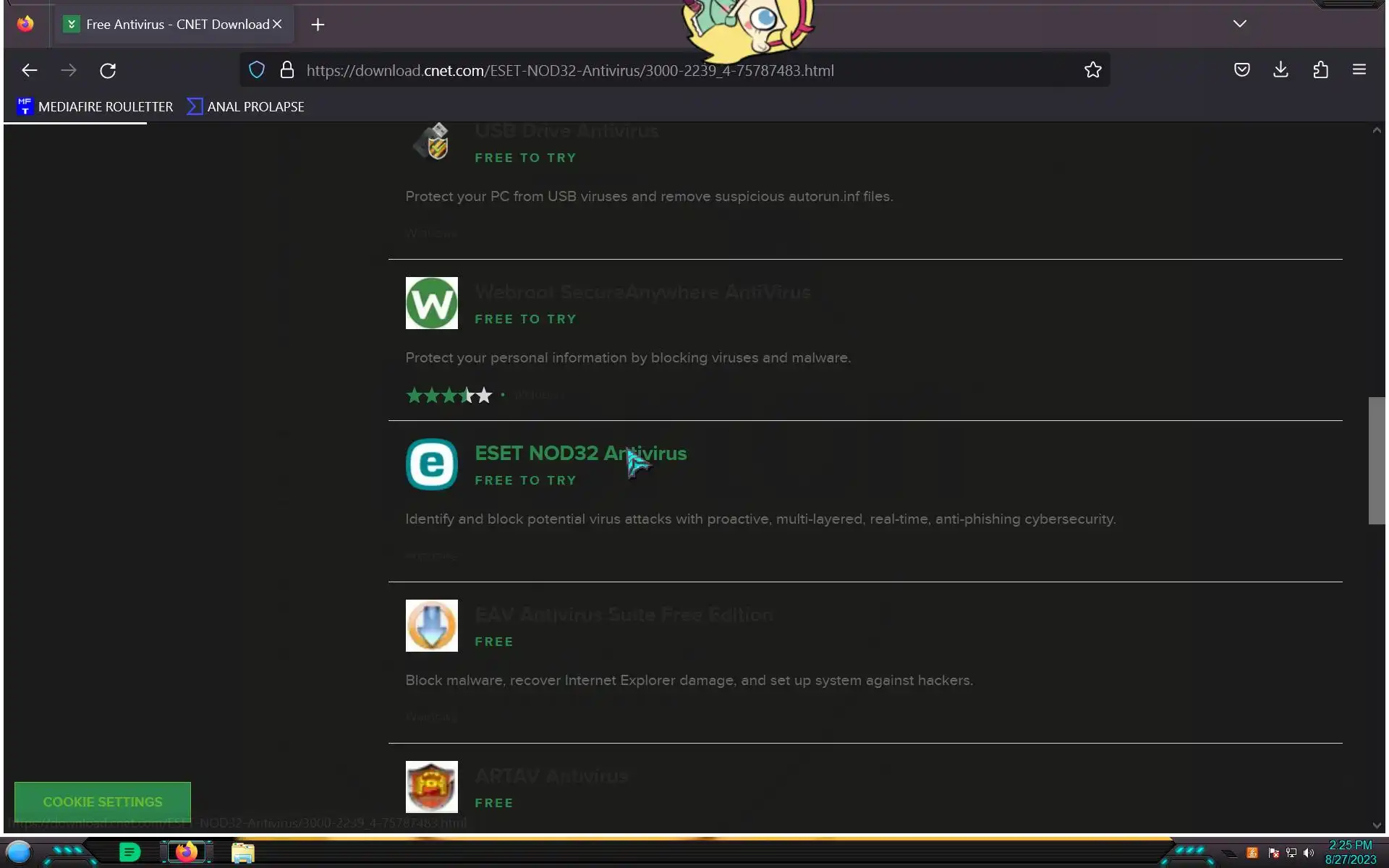Image resolution: width=1389 pixels, height=868 pixels.
Task: Open the Save to Pocket icon
Action: 1241,70
